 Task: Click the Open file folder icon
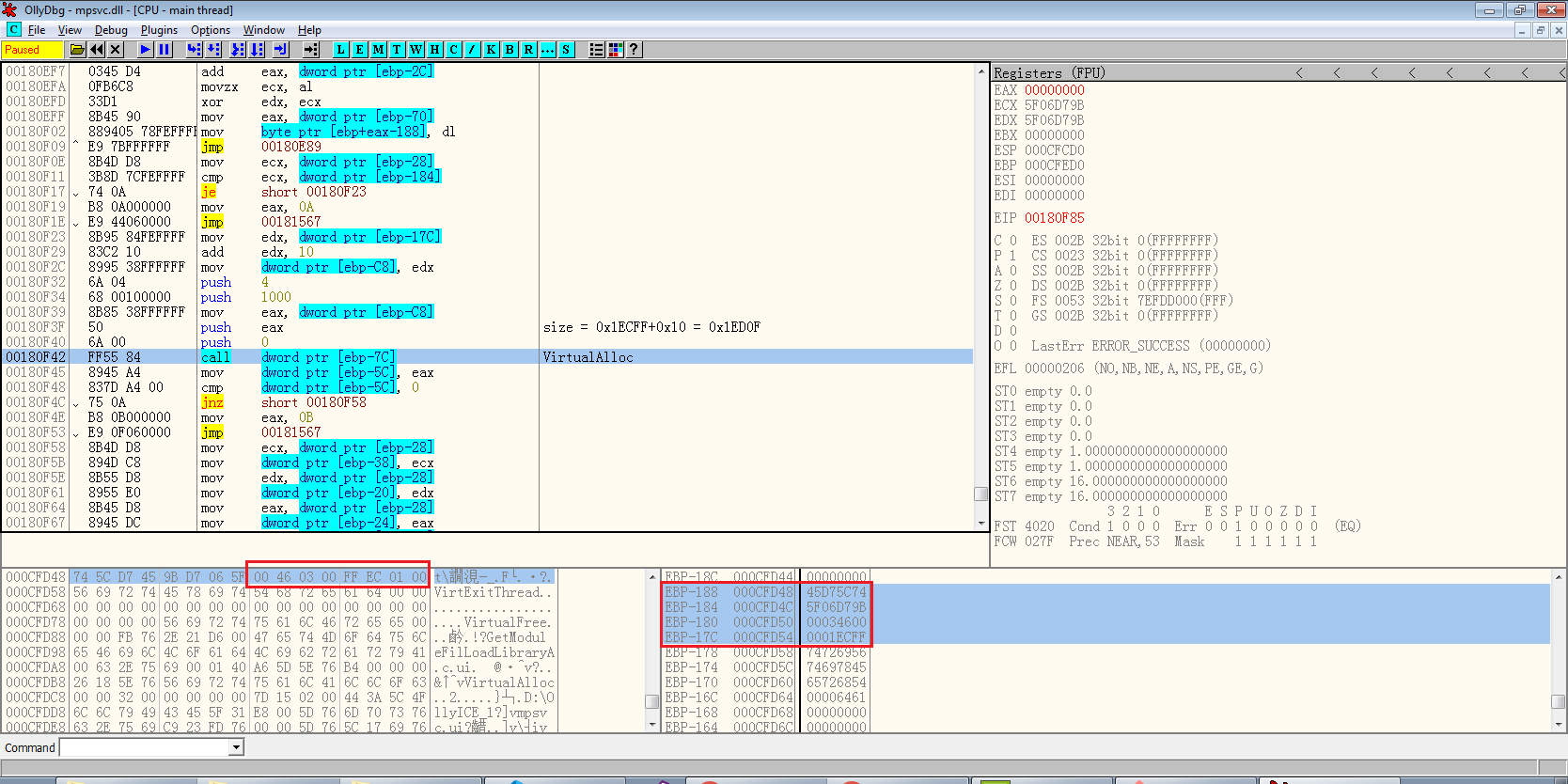[x=77, y=50]
